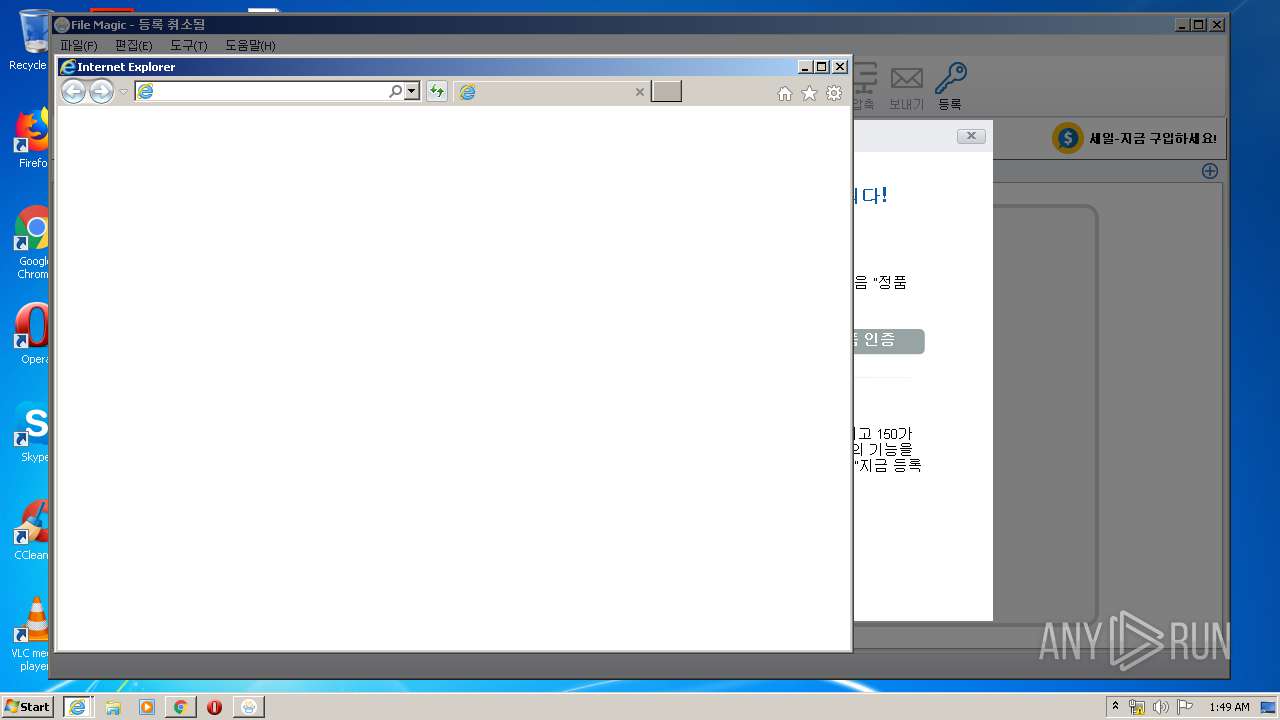Open Opera from the taskbar

[x=214, y=707]
